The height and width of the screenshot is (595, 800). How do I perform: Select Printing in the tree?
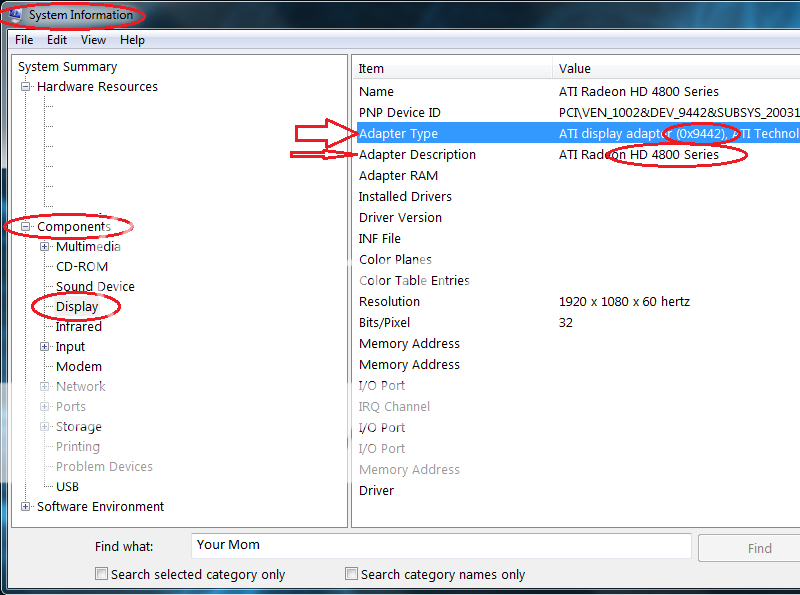point(78,447)
